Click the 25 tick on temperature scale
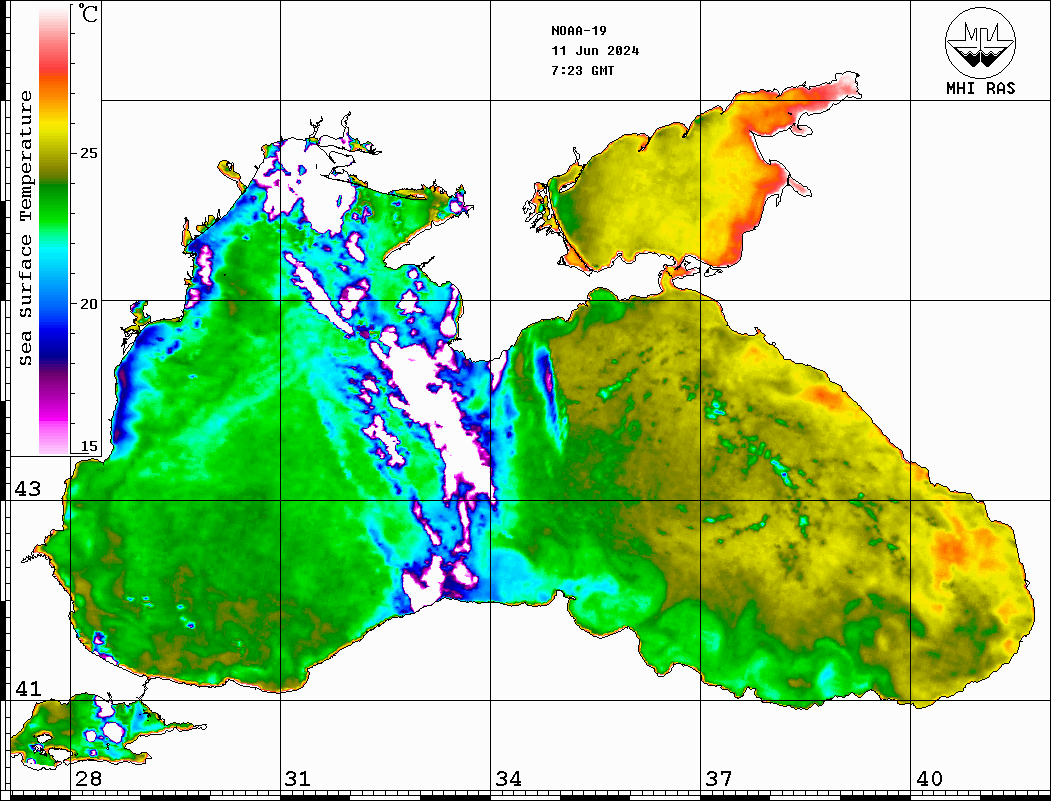 (x=89, y=153)
